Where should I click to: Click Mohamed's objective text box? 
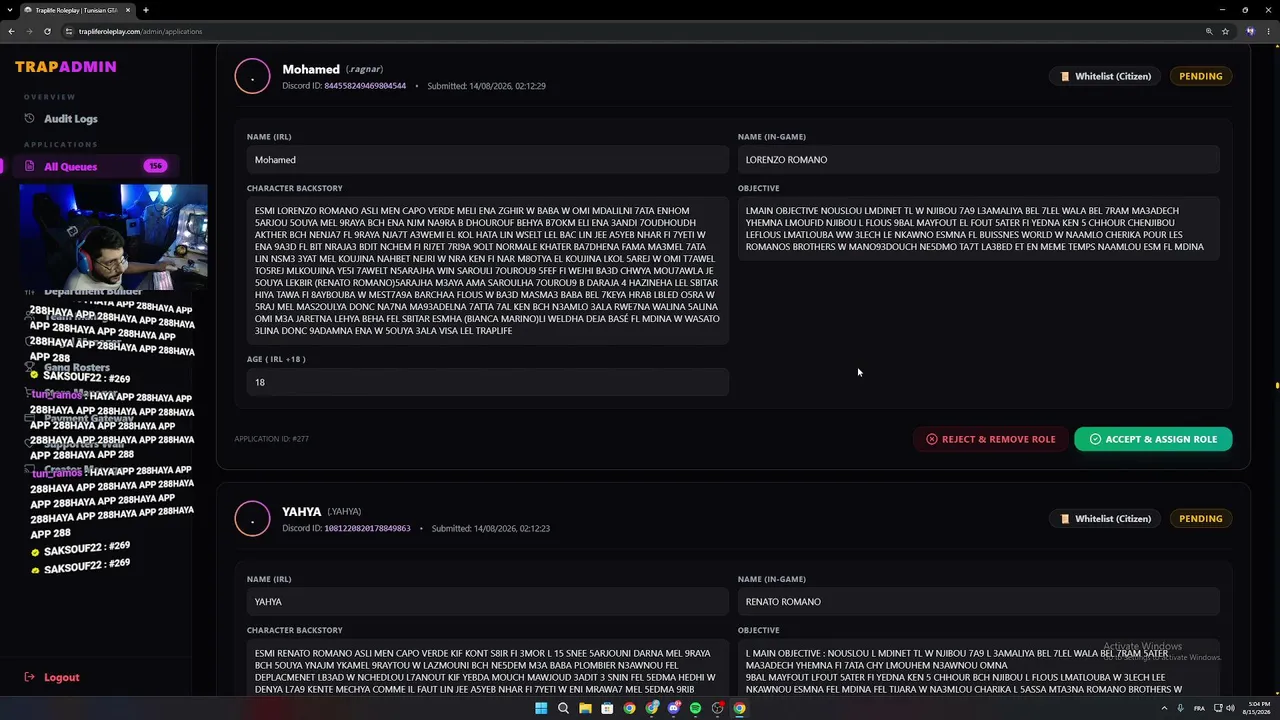(979, 229)
